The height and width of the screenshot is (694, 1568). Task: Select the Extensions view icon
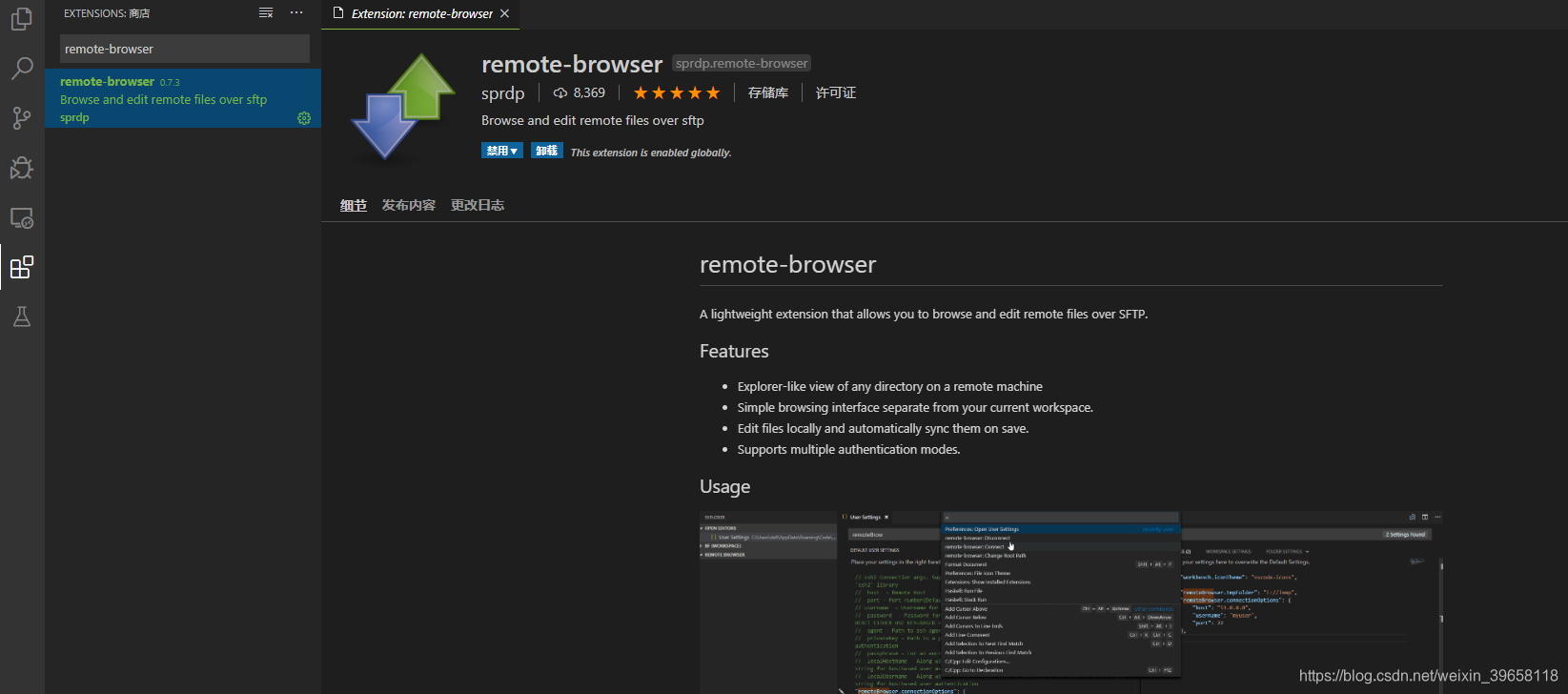click(x=21, y=268)
